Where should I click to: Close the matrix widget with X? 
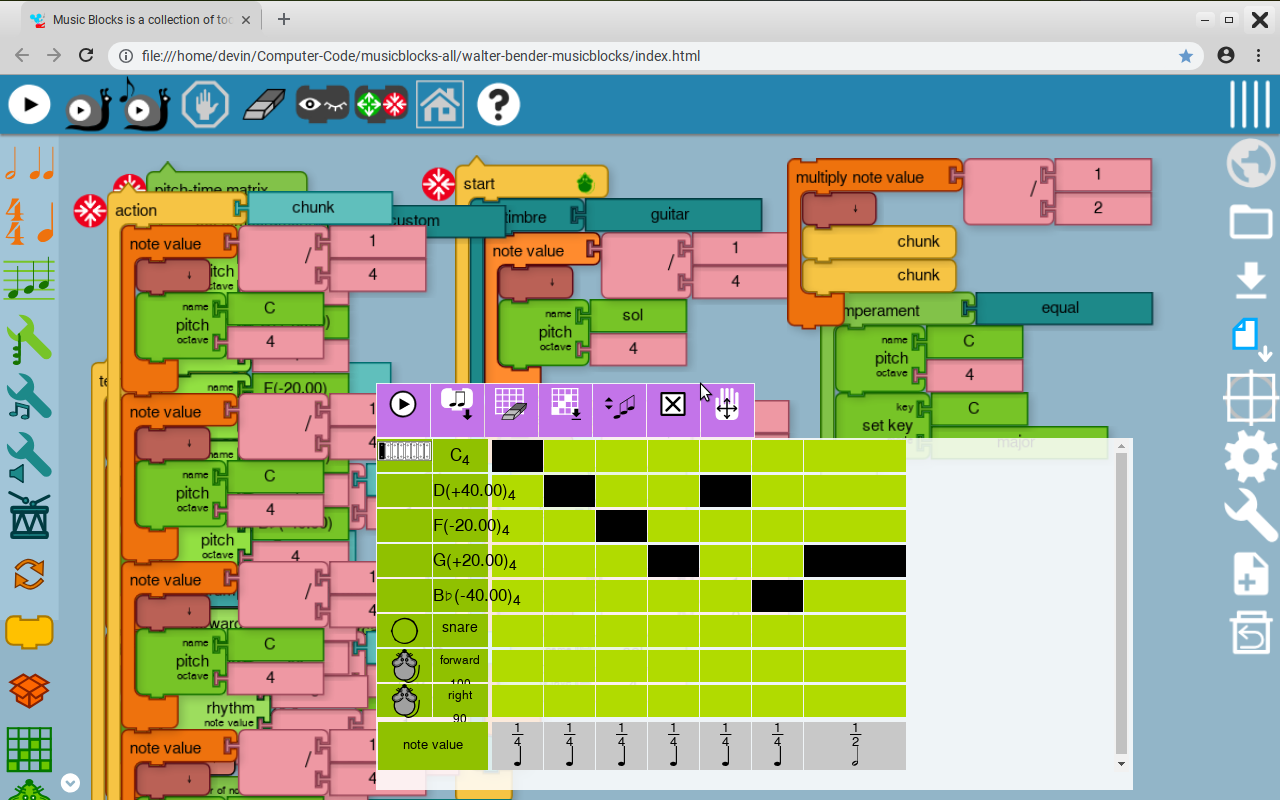[x=673, y=405]
